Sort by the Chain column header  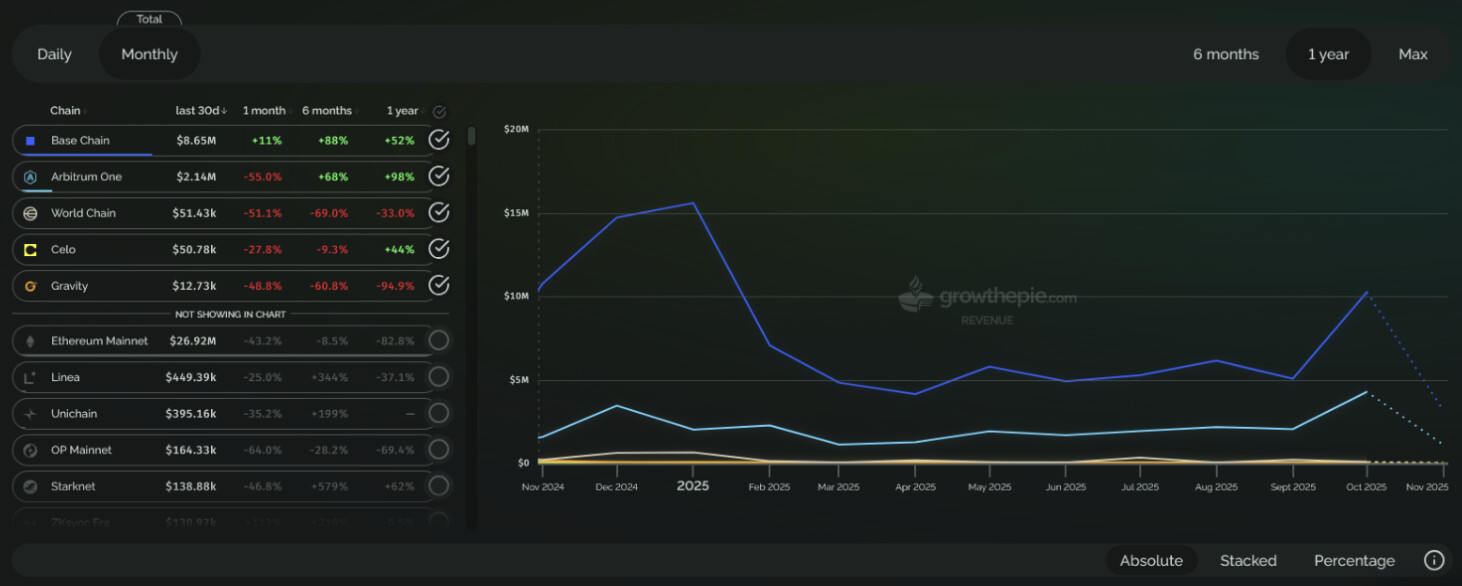click(67, 111)
